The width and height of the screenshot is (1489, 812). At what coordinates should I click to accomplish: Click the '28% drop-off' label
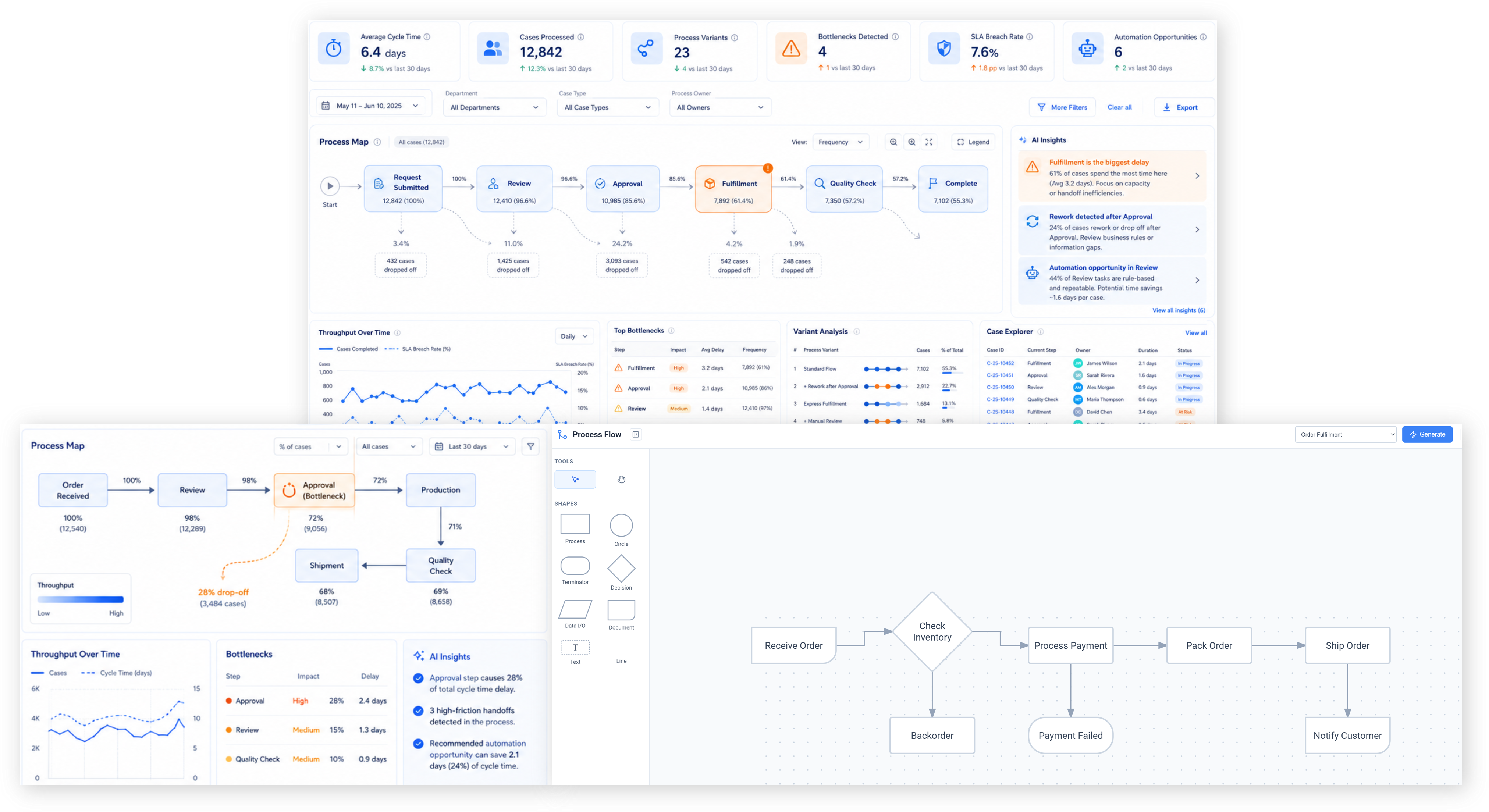pos(223,592)
